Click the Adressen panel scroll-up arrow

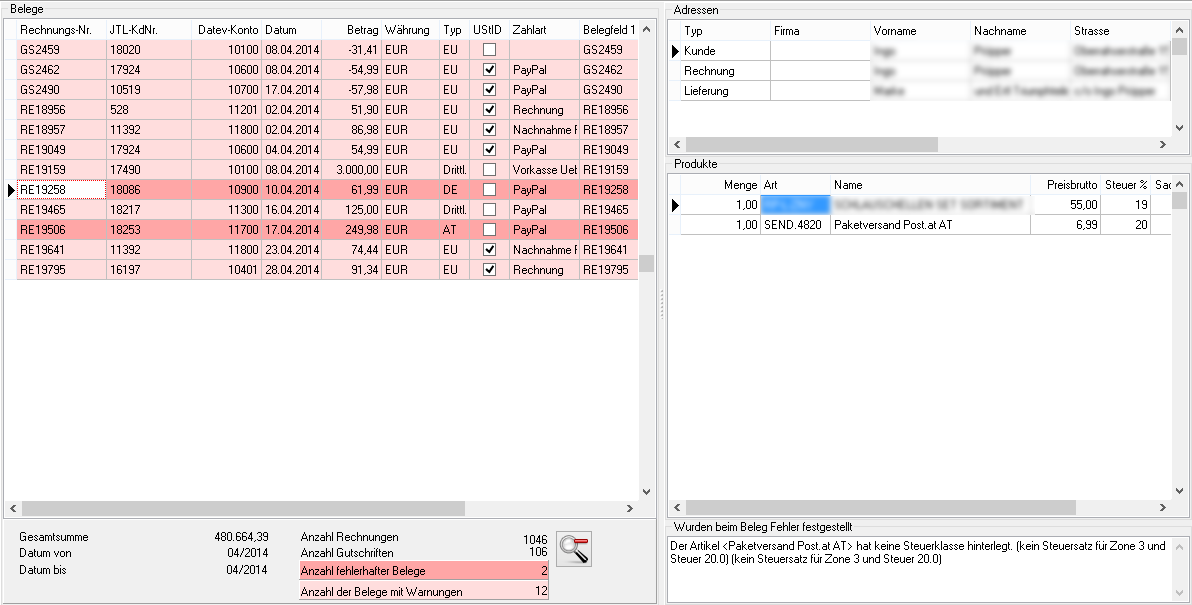[x=1180, y=30]
